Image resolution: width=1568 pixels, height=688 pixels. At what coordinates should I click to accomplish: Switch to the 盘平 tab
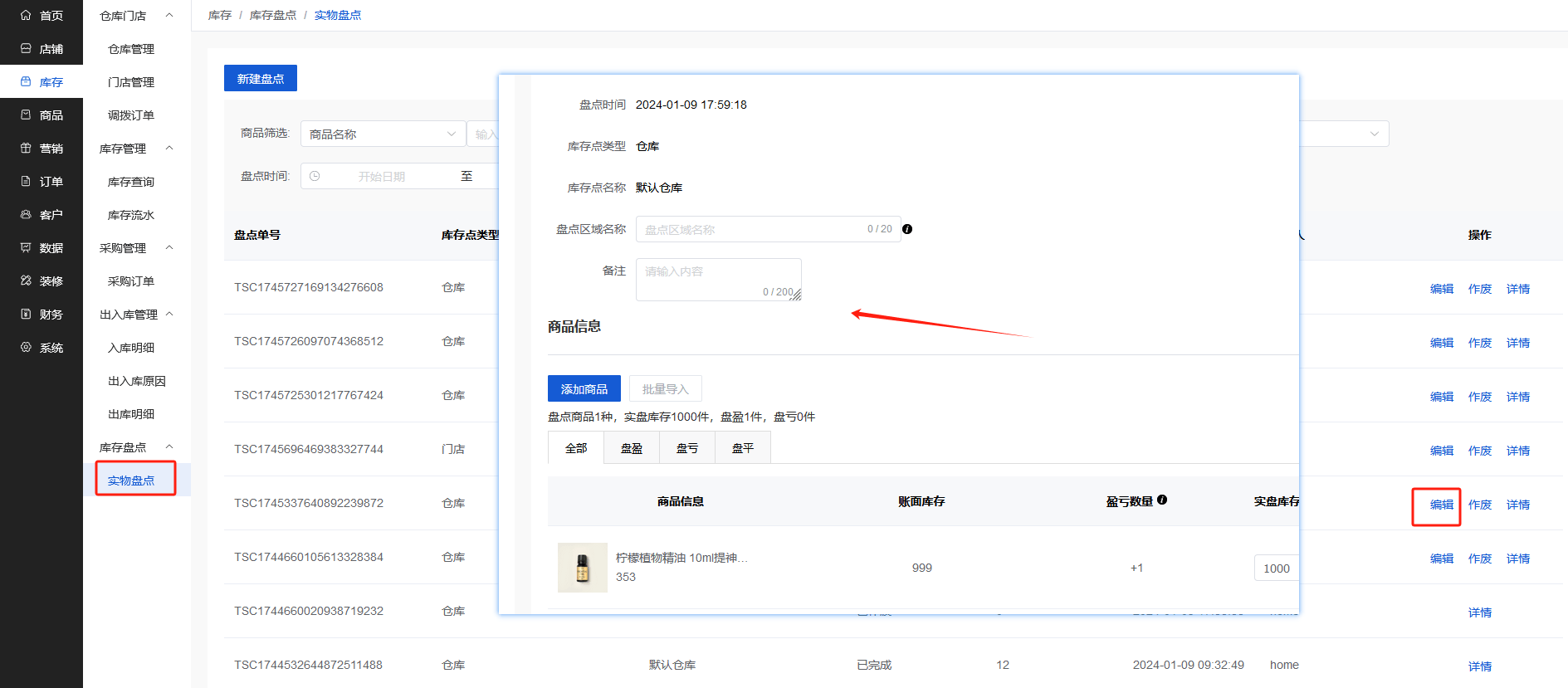coord(743,447)
